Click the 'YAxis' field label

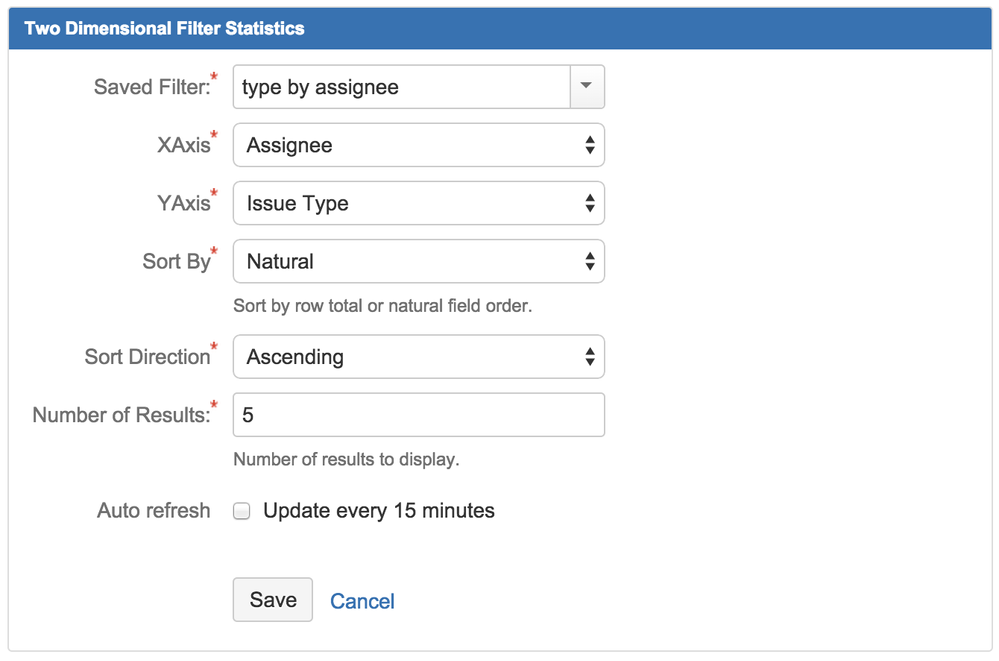point(183,203)
